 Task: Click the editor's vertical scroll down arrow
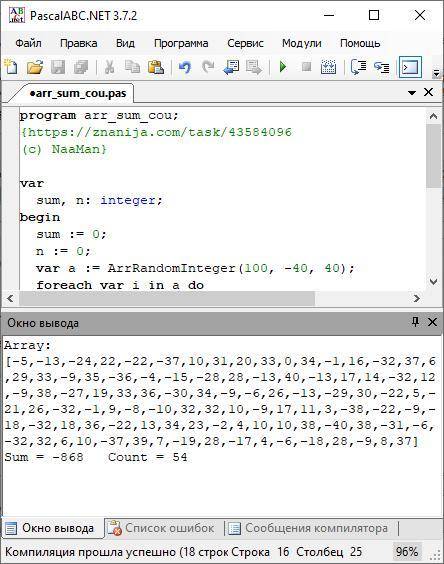[x=433, y=282]
